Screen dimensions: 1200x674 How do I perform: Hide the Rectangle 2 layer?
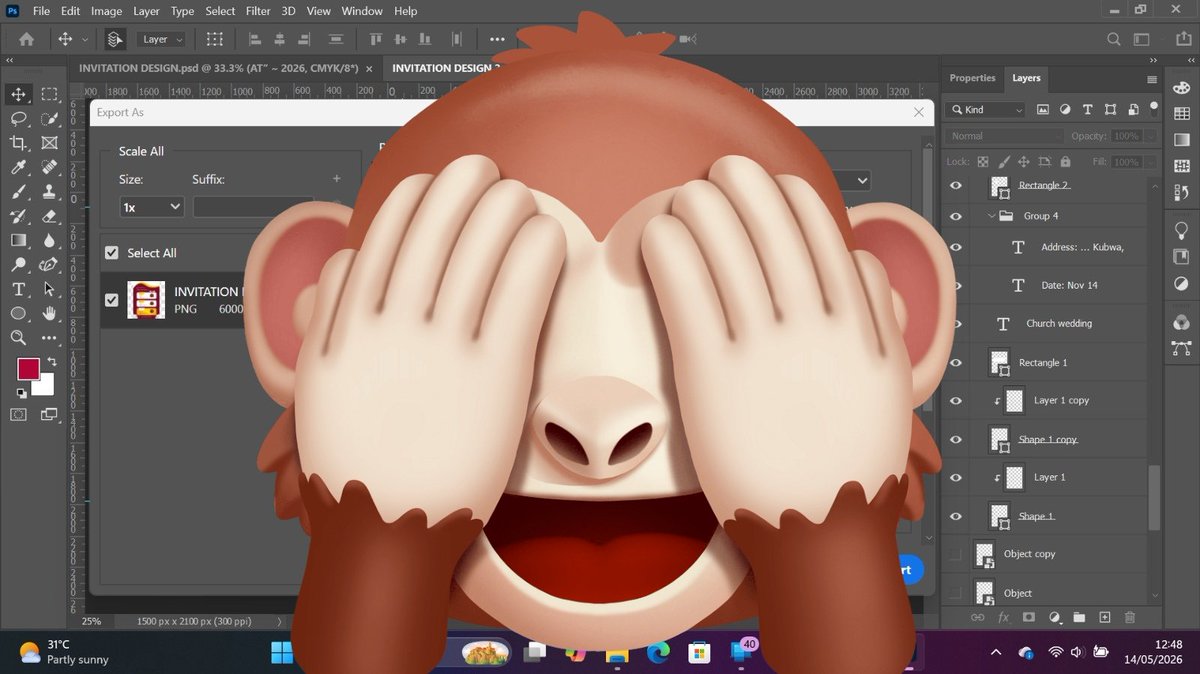coord(956,185)
